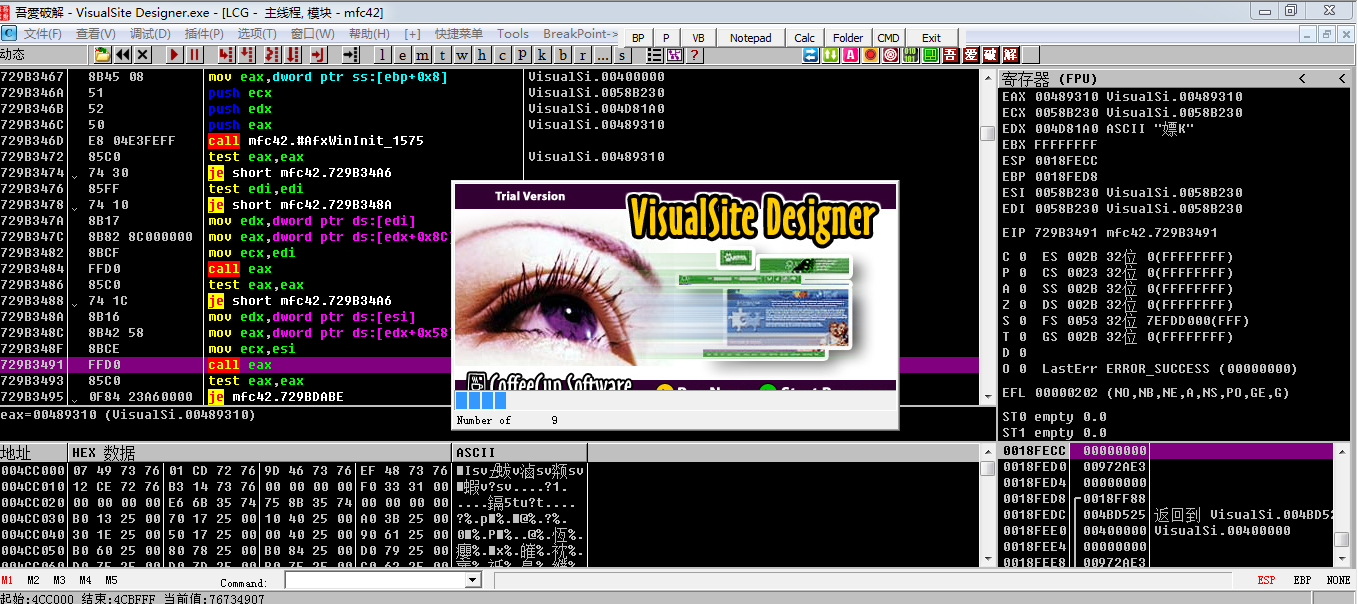The height and width of the screenshot is (604, 1358).
Task: Open the 文件(F) menu
Action: (43, 33)
